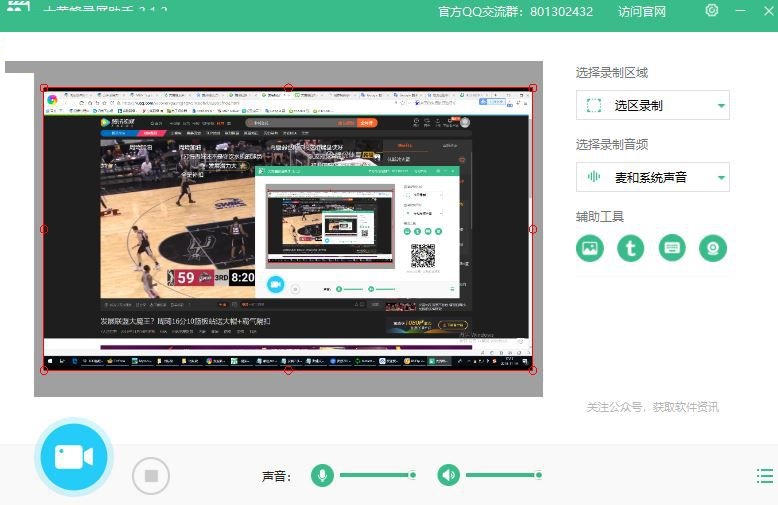Screen dimensions: 778x505
Task: Click the keyboard display auxiliary tool
Action: pyautogui.click(x=672, y=248)
